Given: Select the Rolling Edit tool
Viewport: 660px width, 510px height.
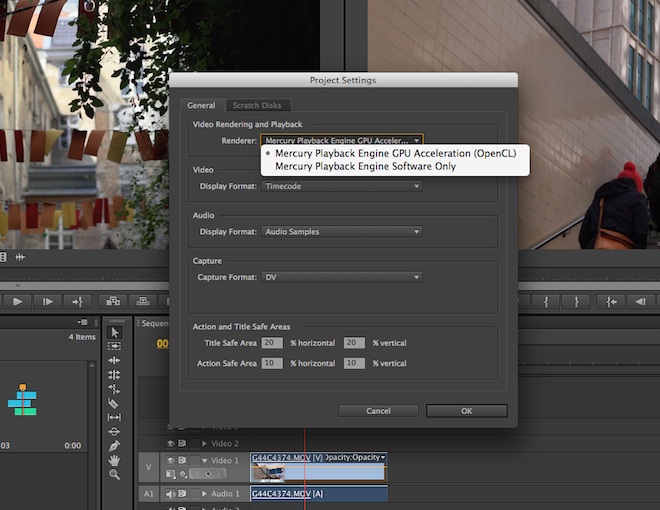Looking at the screenshot, I should [114, 375].
